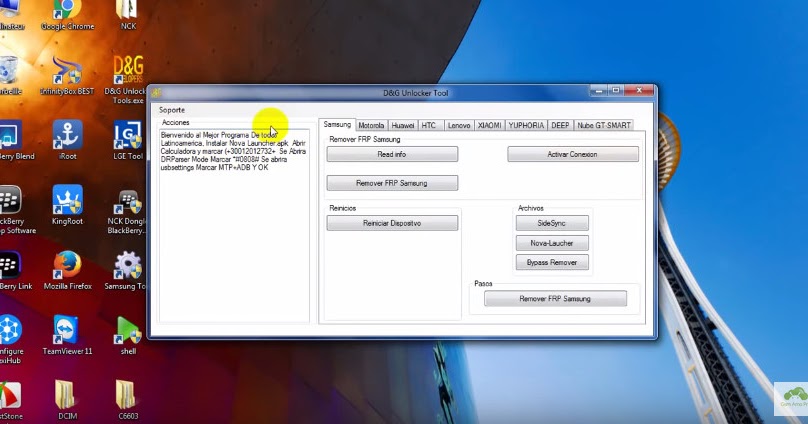
Task: Switch to the XIAOMI tab
Action: [489, 125]
